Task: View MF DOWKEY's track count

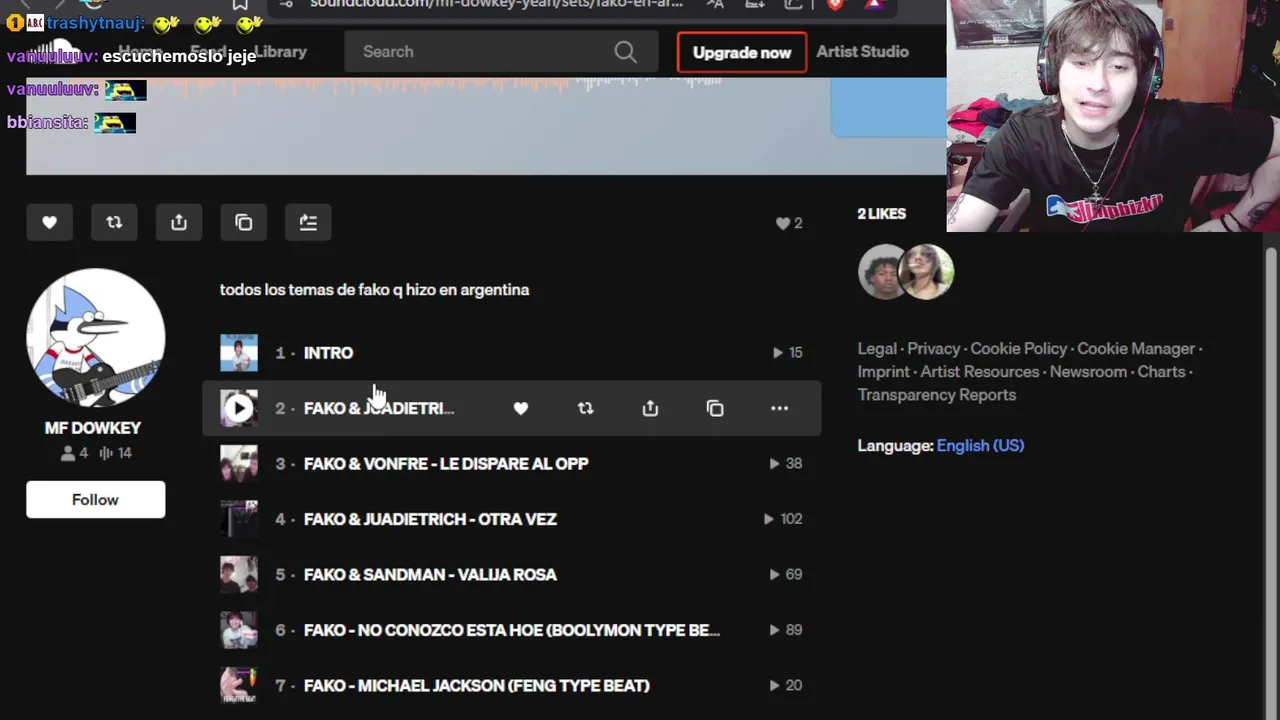Action: pos(118,453)
